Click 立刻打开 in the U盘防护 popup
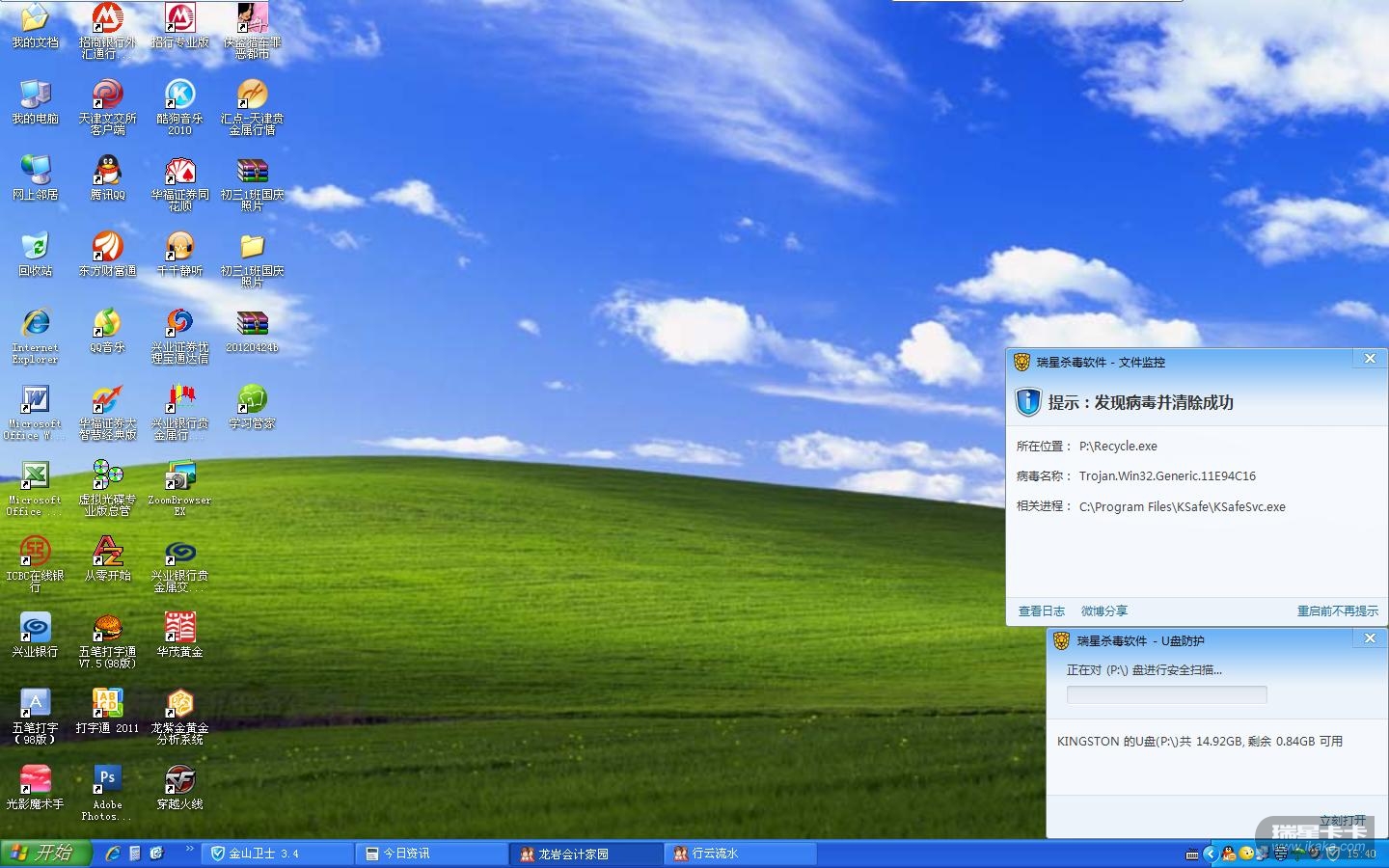This screenshot has width=1389, height=868. coord(1343,821)
